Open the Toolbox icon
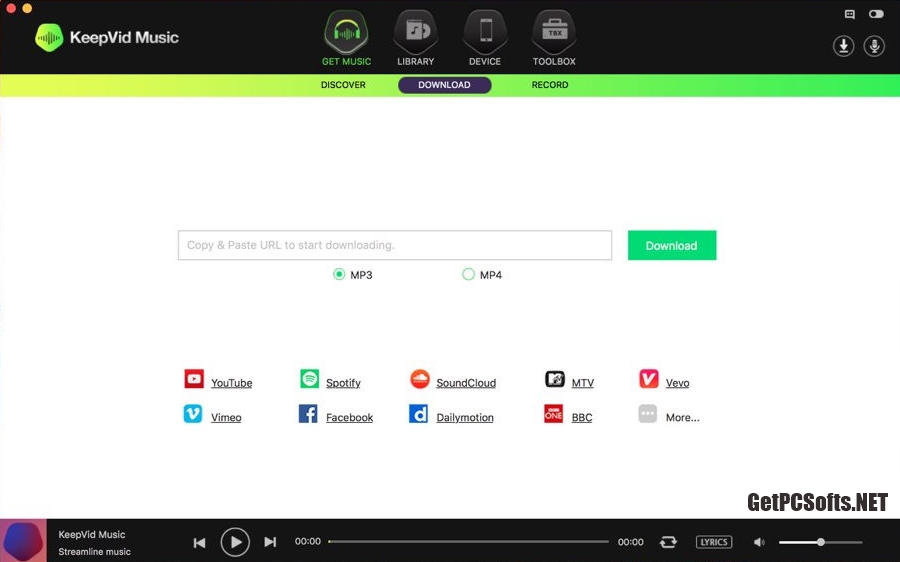The width and height of the screenshot is (900, 562). [554, 32]
